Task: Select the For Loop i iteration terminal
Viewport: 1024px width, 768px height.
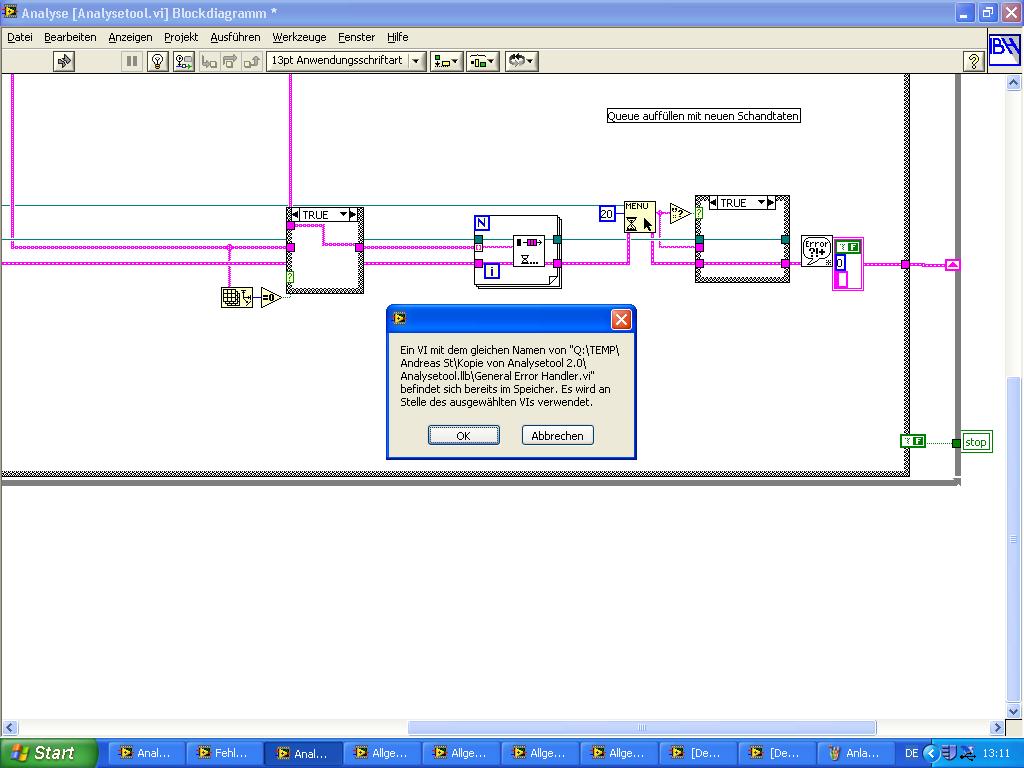Action: point(492,270)
